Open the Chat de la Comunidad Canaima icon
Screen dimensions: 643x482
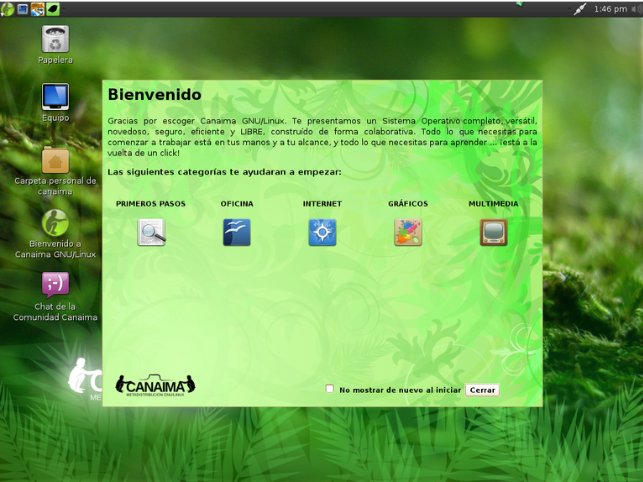55,285
